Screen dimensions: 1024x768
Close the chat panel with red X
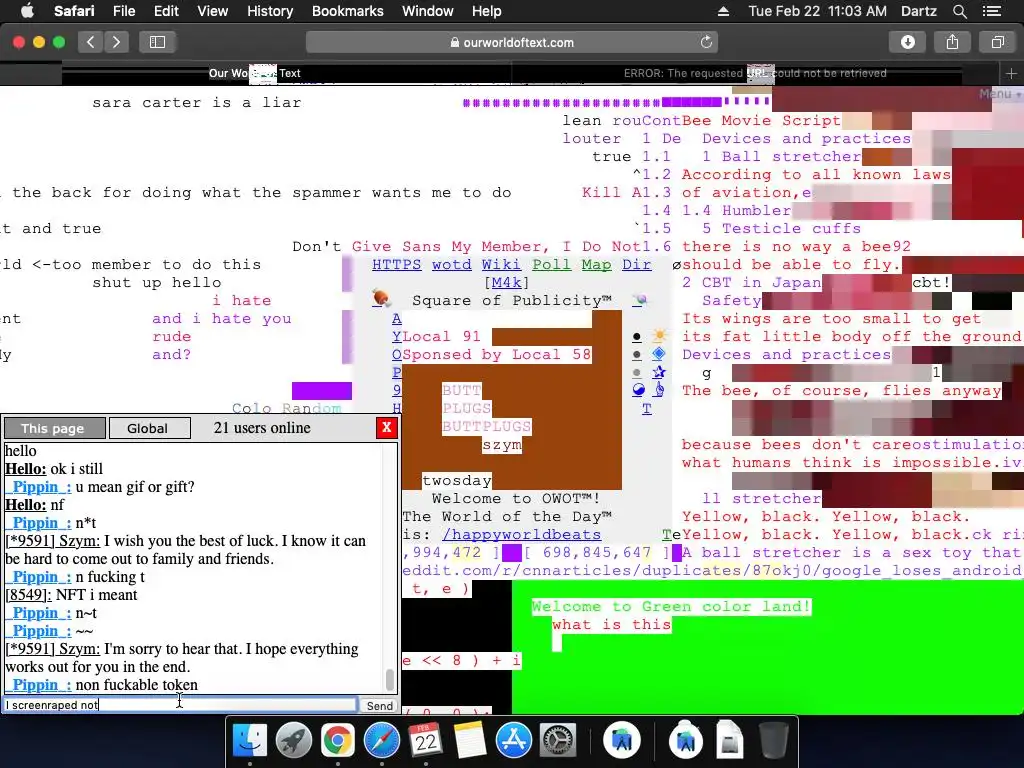(387, 428)
